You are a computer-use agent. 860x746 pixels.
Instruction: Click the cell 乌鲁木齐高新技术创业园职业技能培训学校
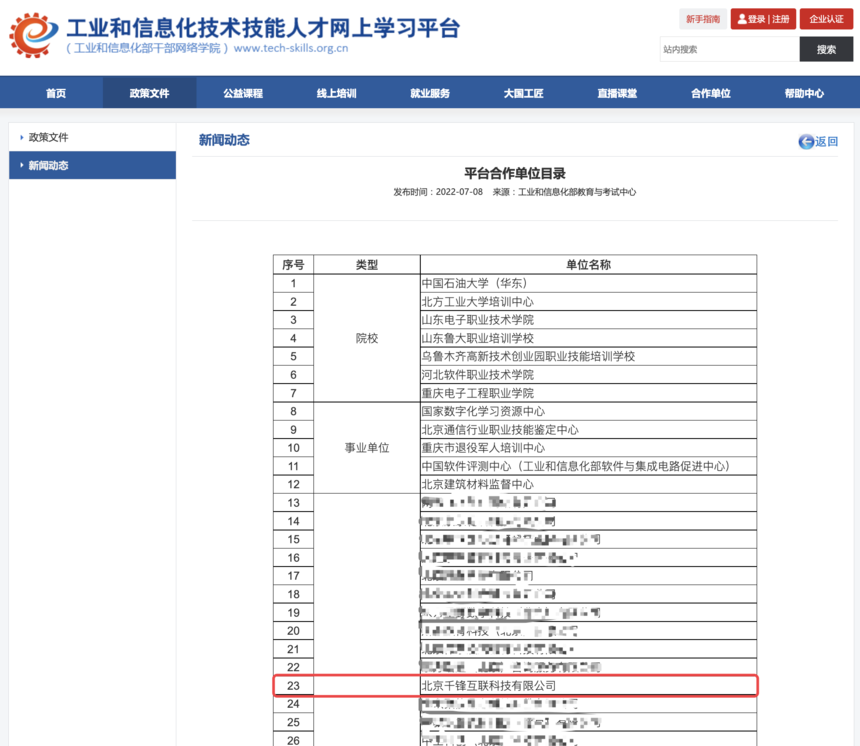click(x=589, y=357)
